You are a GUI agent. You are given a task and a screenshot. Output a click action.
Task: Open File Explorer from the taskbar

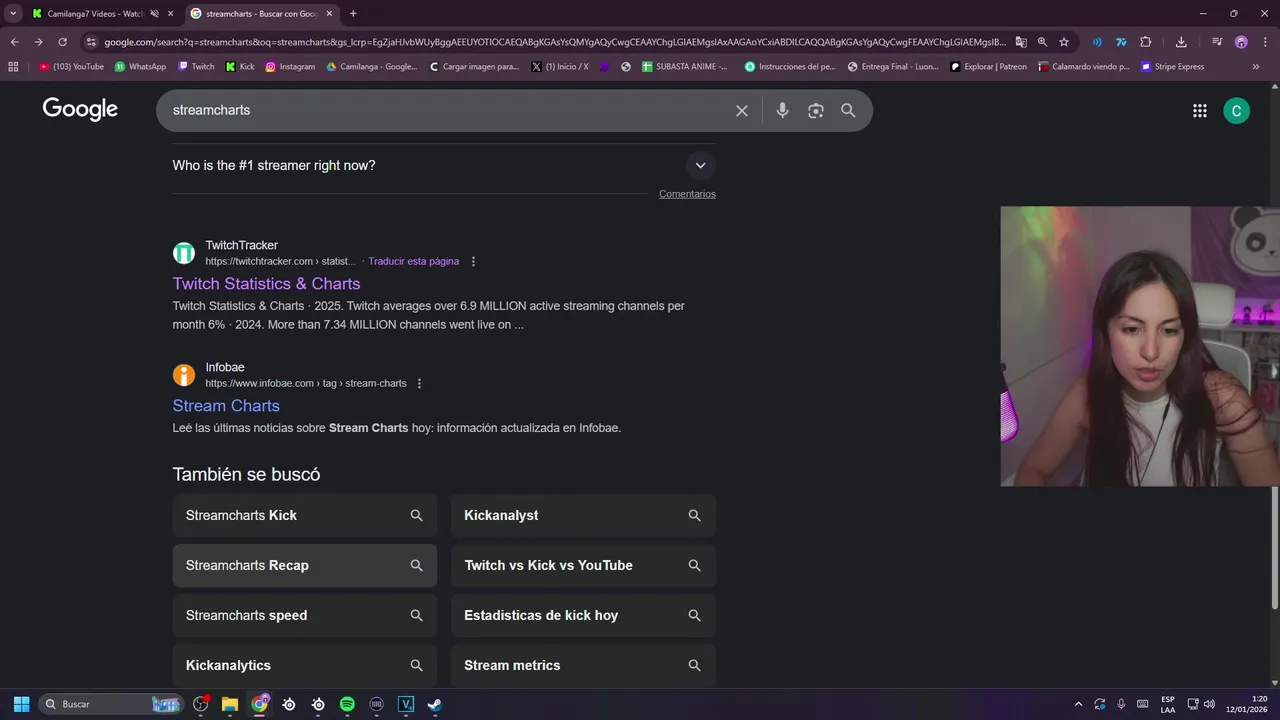[230, 704]
